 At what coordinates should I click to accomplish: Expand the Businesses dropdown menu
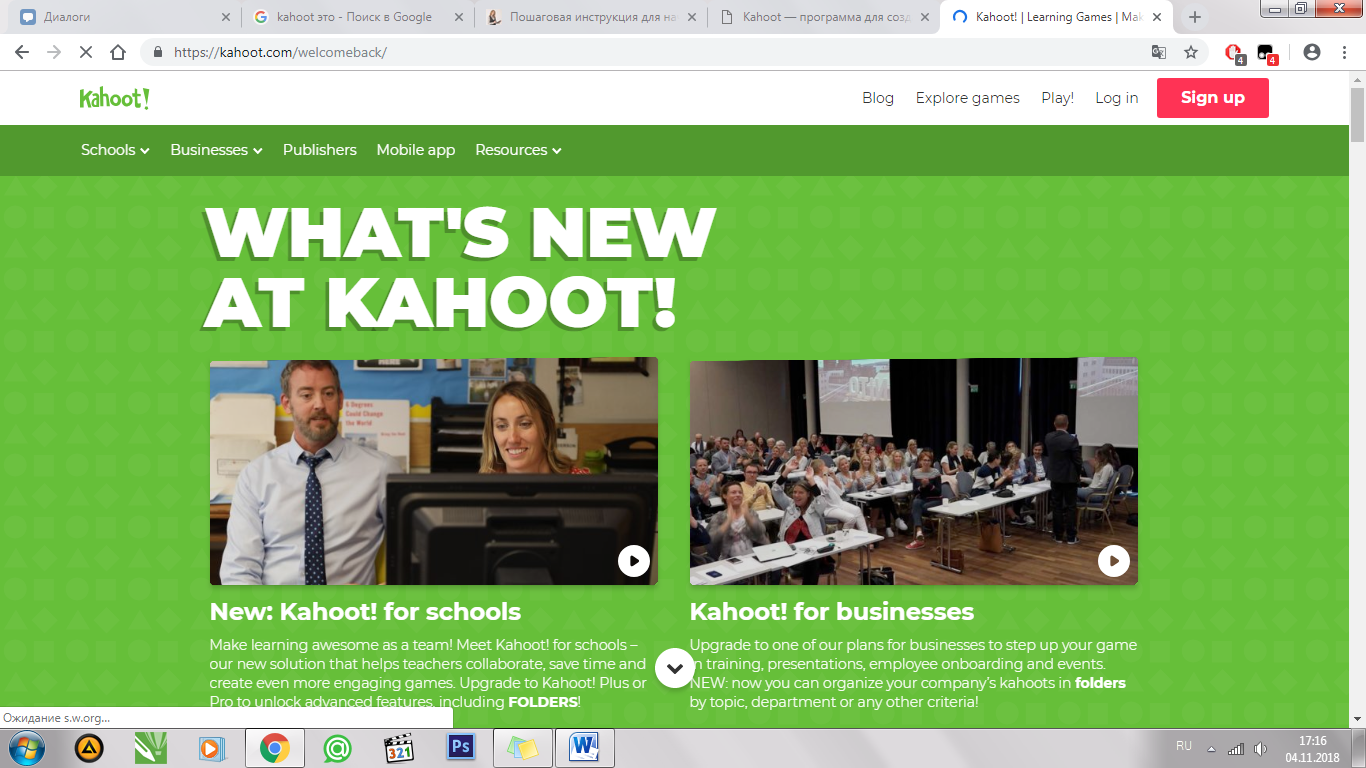click(x=216, y=150)
